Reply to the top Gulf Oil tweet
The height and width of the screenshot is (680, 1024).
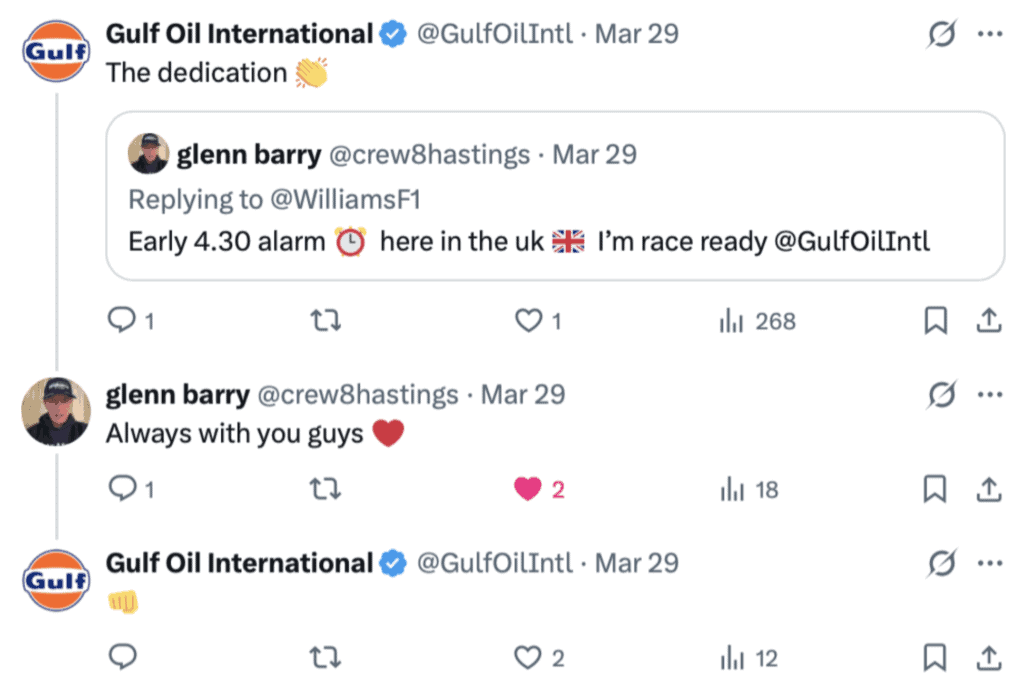[x=121, y=321]
